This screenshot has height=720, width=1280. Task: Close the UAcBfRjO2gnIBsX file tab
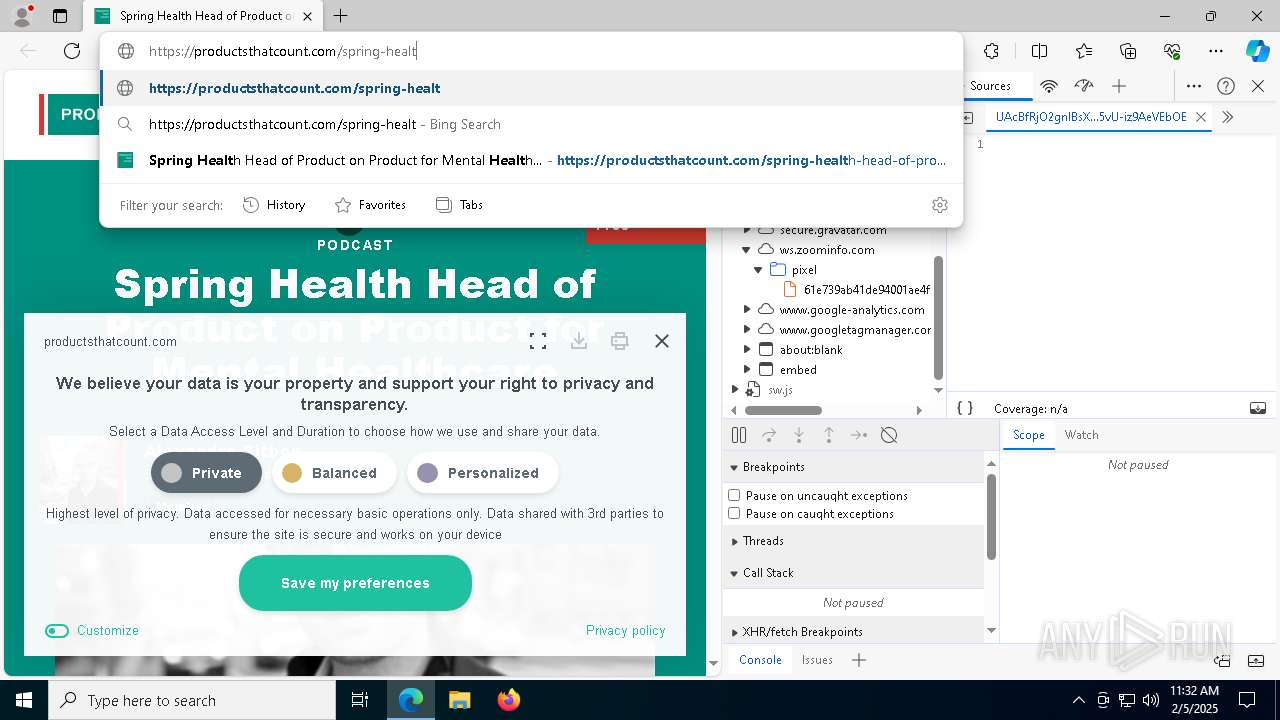click(1201, 117)
